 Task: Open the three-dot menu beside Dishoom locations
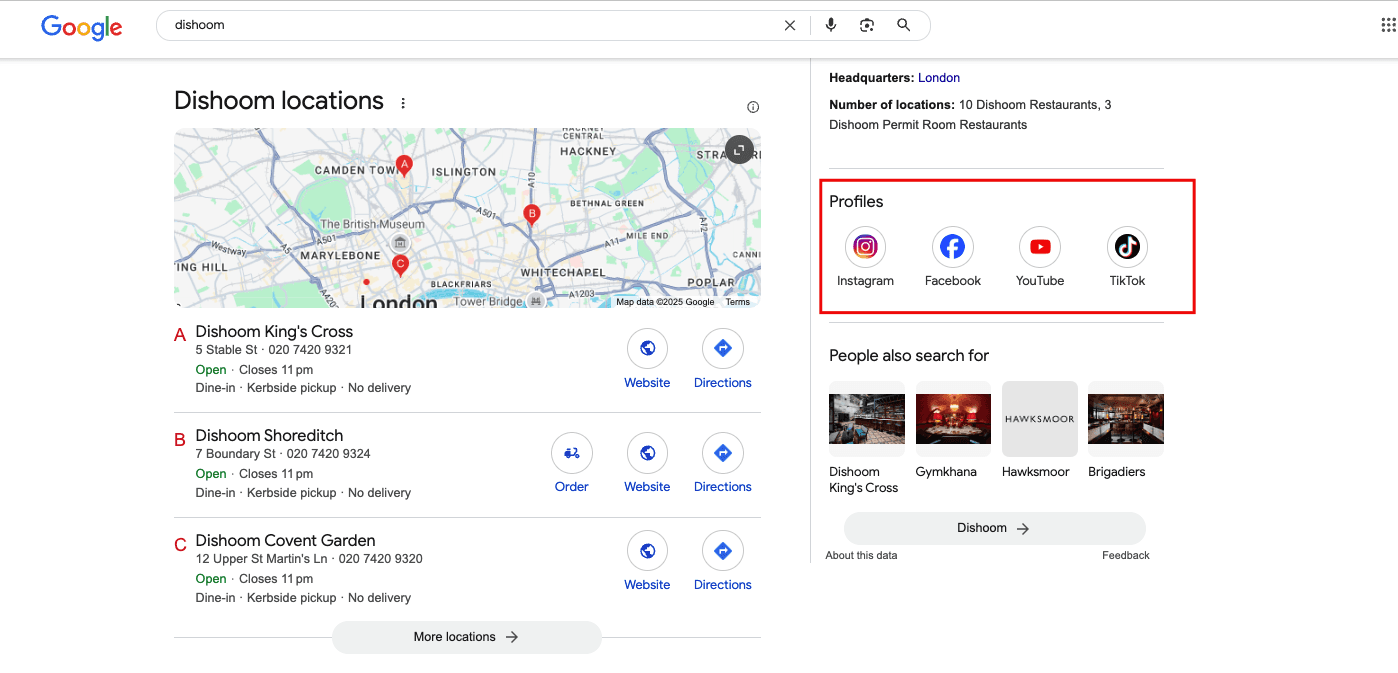click(403, 103)
